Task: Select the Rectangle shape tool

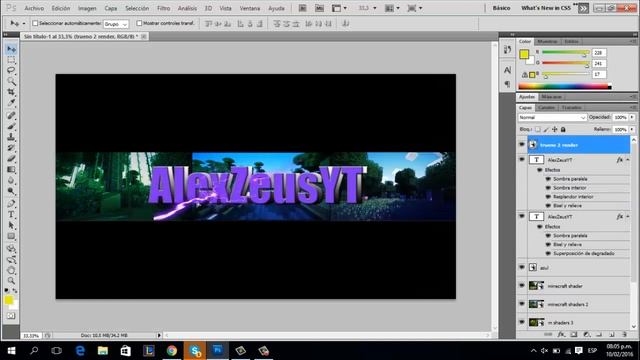Action: tap(11, 236)
